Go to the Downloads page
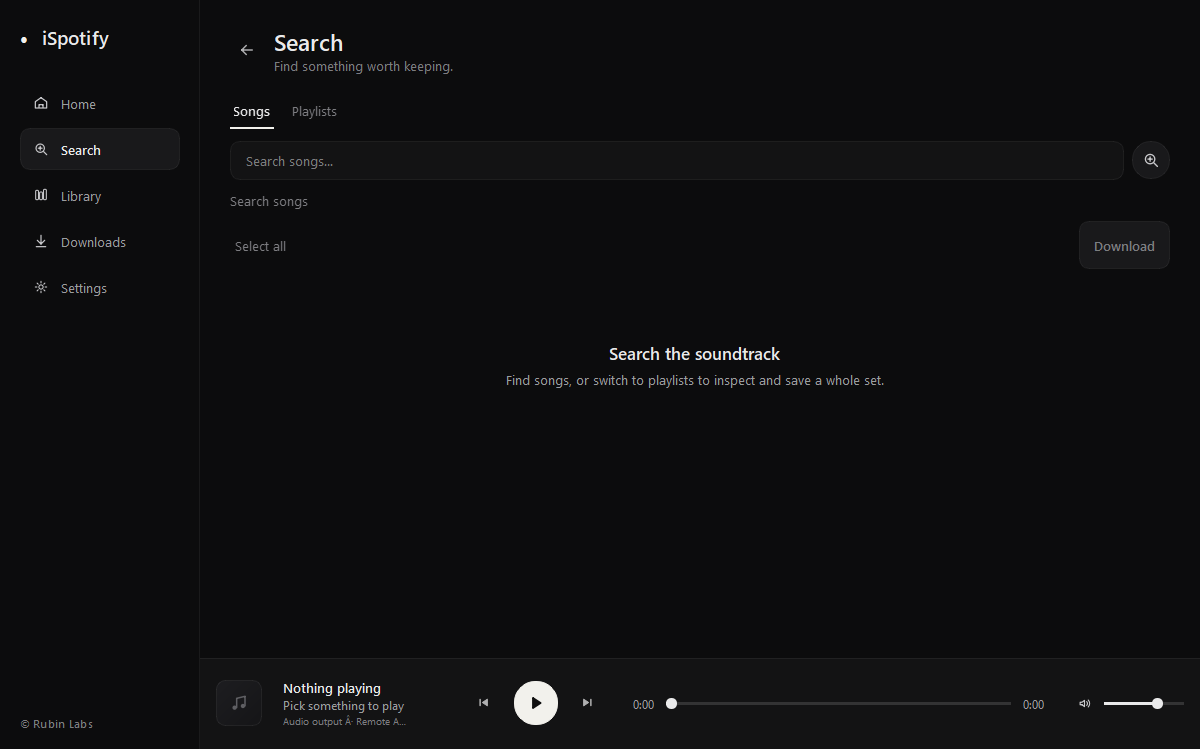 100,242
